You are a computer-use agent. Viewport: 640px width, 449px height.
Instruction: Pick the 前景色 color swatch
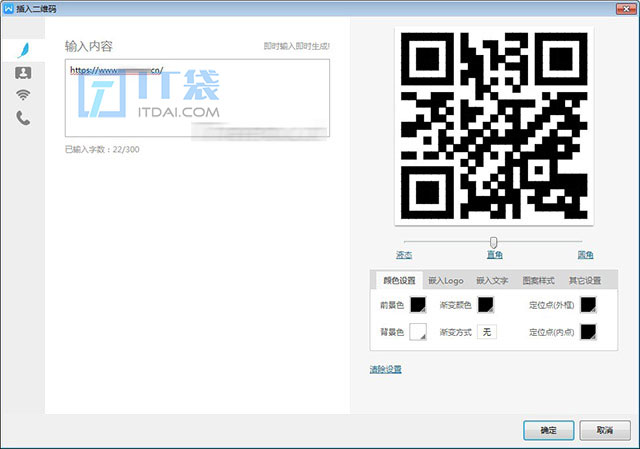[x=418, y=305]
